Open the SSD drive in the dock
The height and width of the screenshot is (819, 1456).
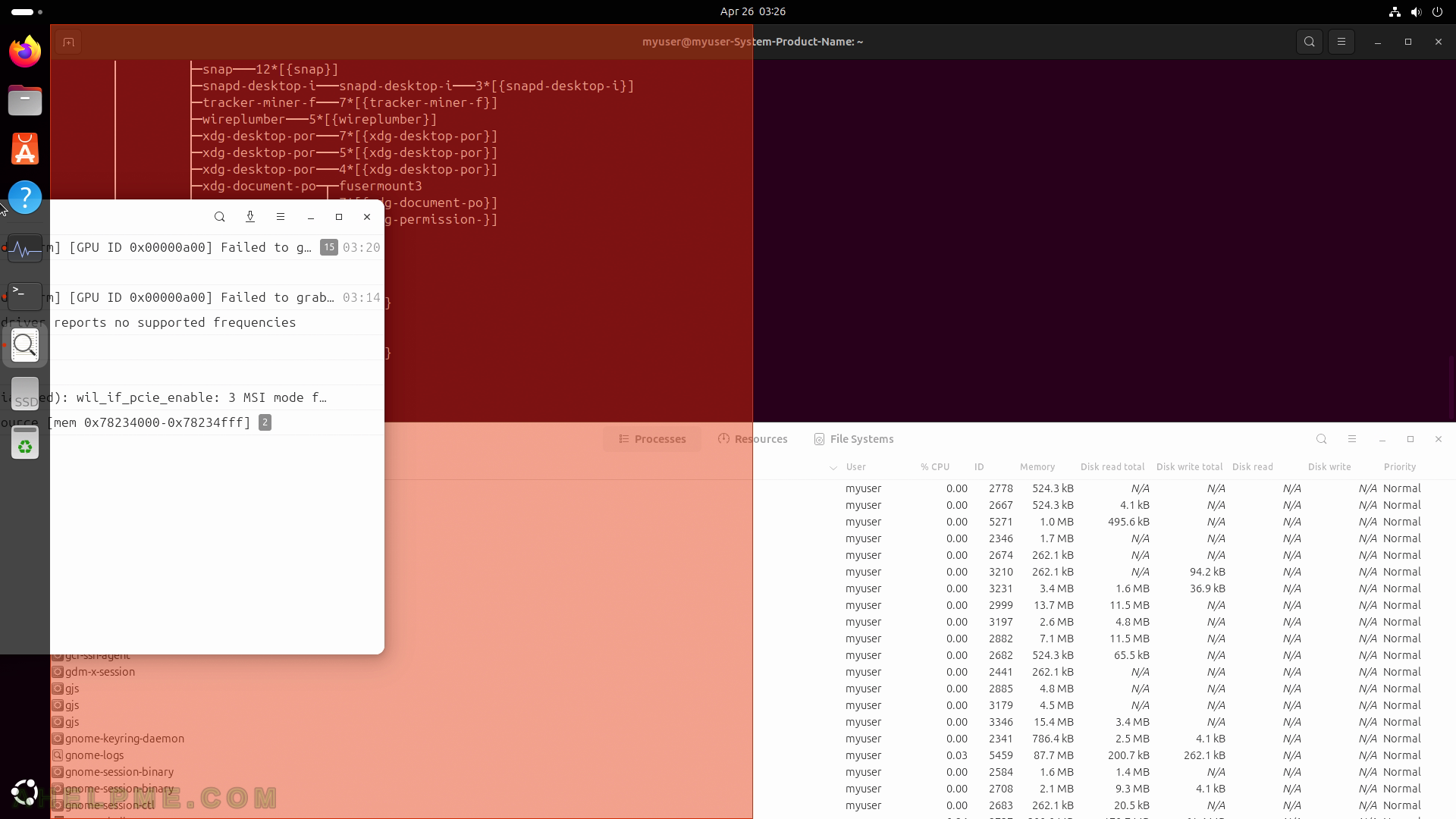click(25, 394)
